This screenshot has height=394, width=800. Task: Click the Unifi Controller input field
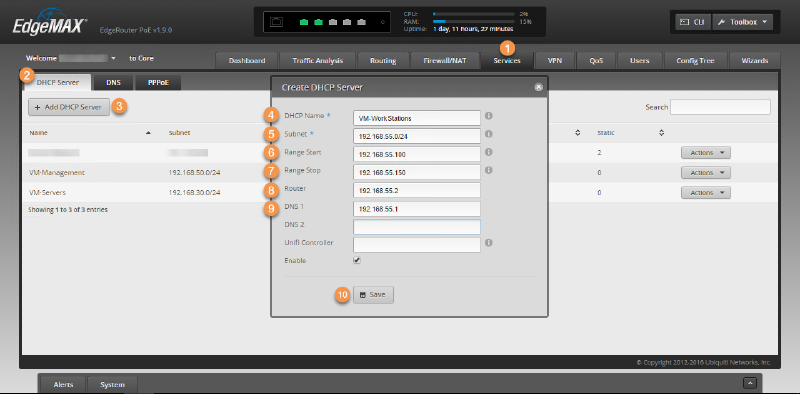point(417,244)
